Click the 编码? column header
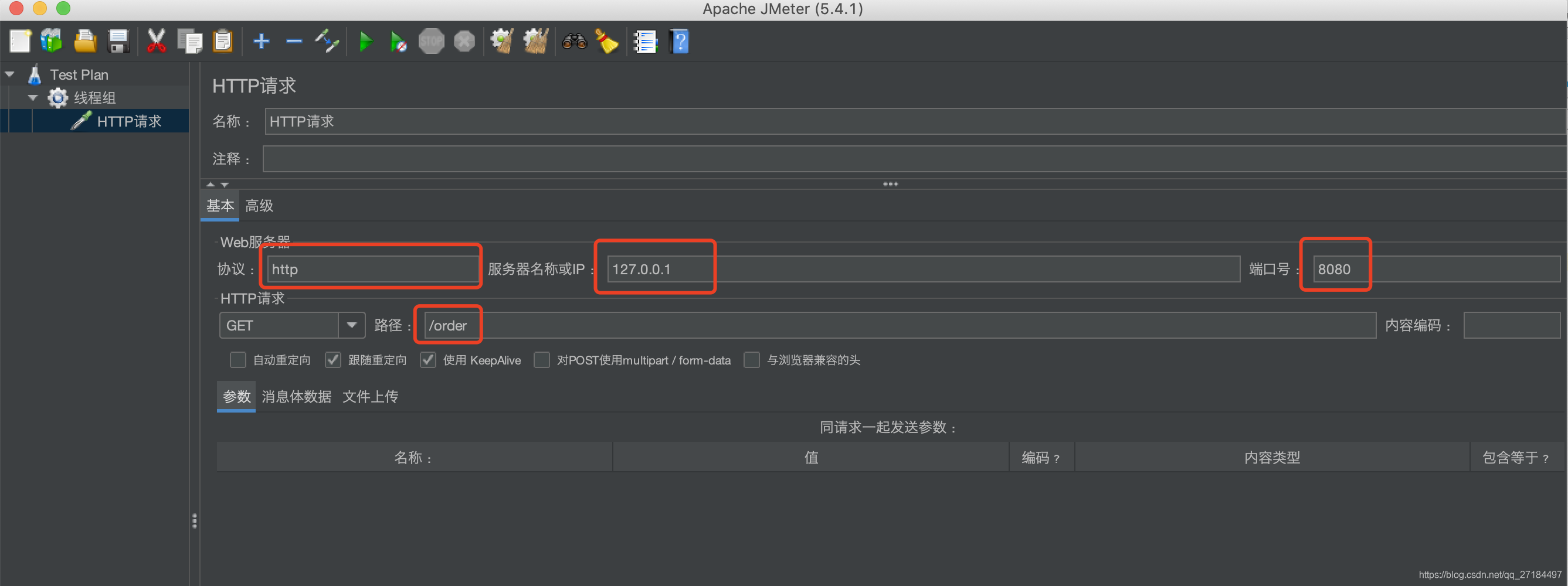The width and height of the screenshot is (1568, 586). (x=1041, y=458)
